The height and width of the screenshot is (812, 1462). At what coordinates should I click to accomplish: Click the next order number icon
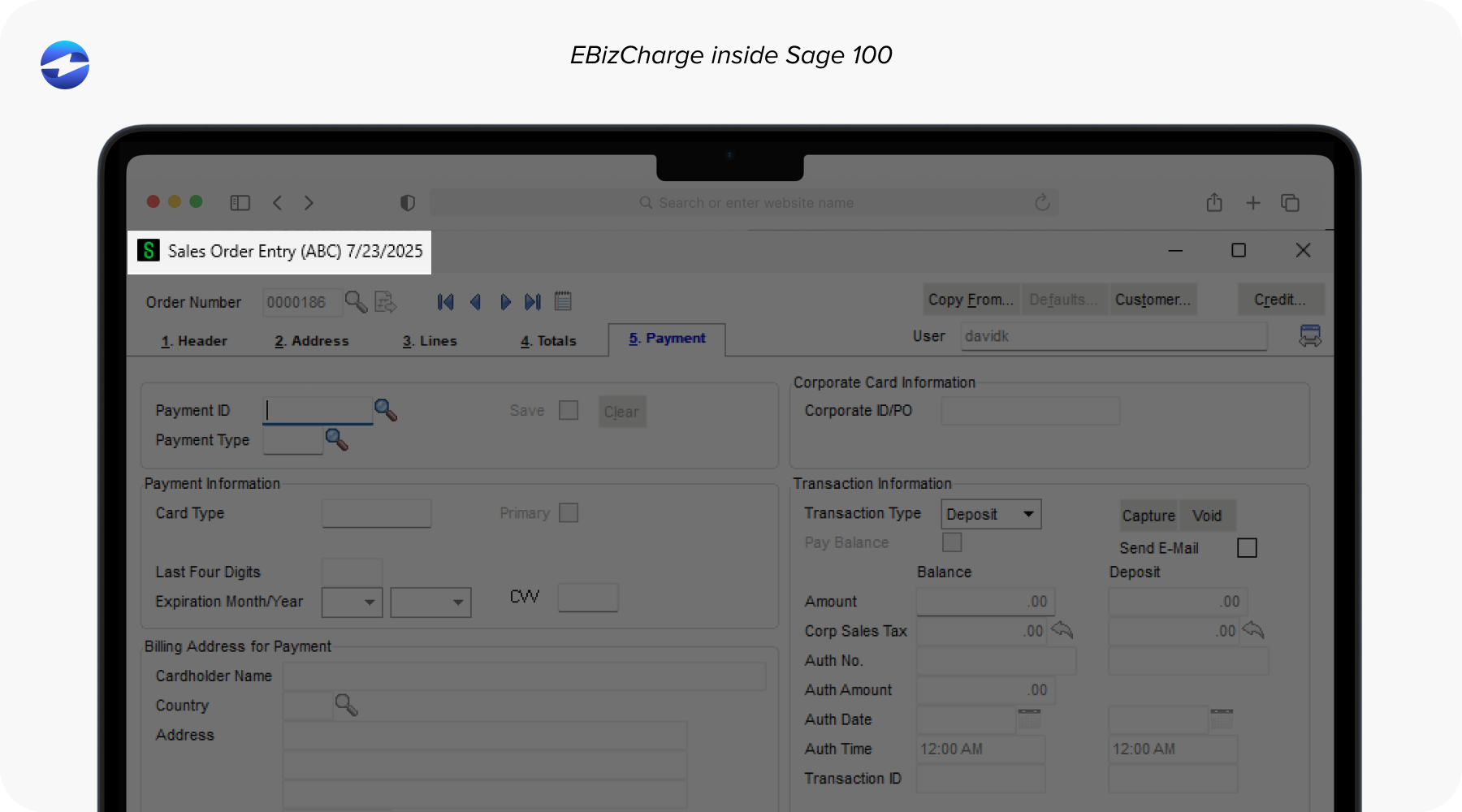pos(386,301)
